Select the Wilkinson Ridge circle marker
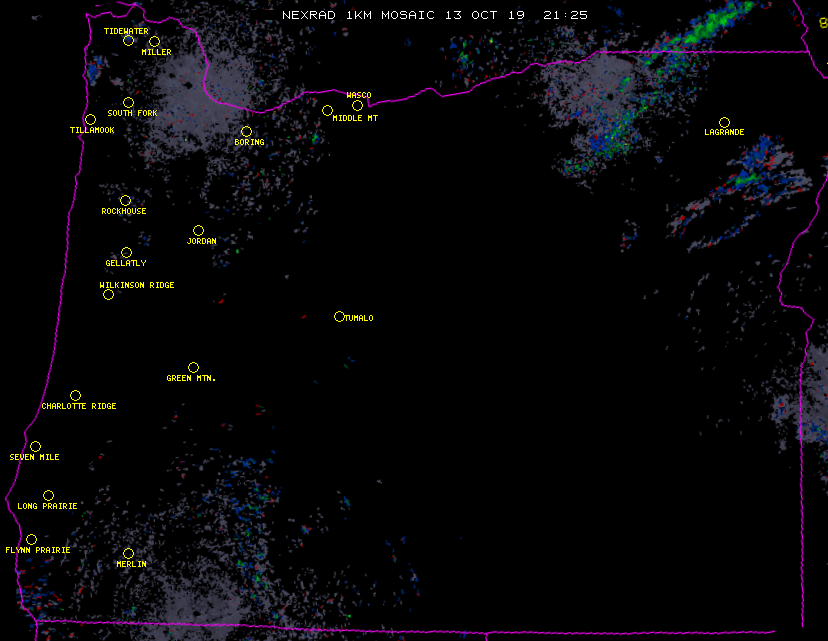Viewport: 828px width, 641px height. 108,294
